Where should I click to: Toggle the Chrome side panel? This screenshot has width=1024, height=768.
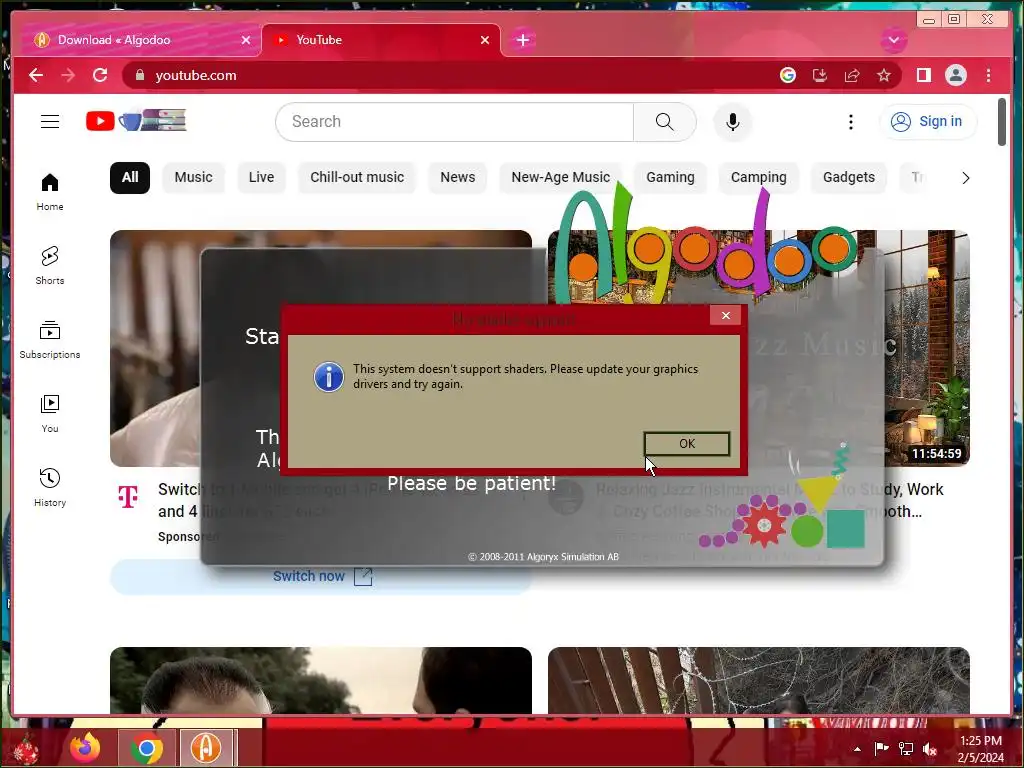[x=923, y=75]
